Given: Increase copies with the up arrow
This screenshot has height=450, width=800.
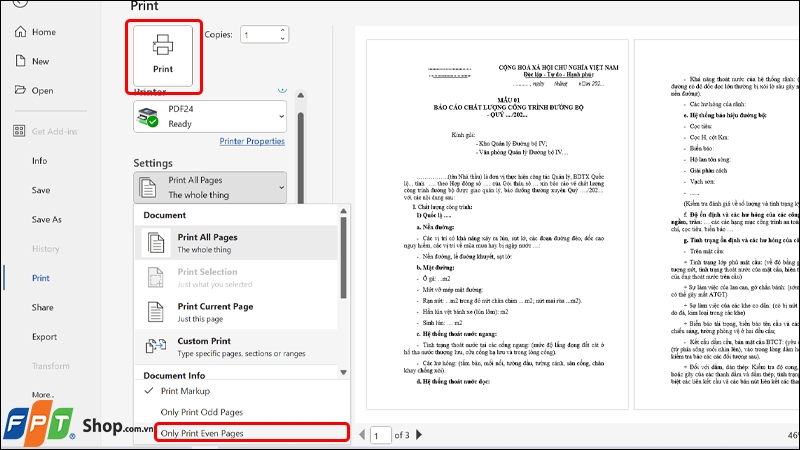Looking at the screenshot, I should point(283,30).
